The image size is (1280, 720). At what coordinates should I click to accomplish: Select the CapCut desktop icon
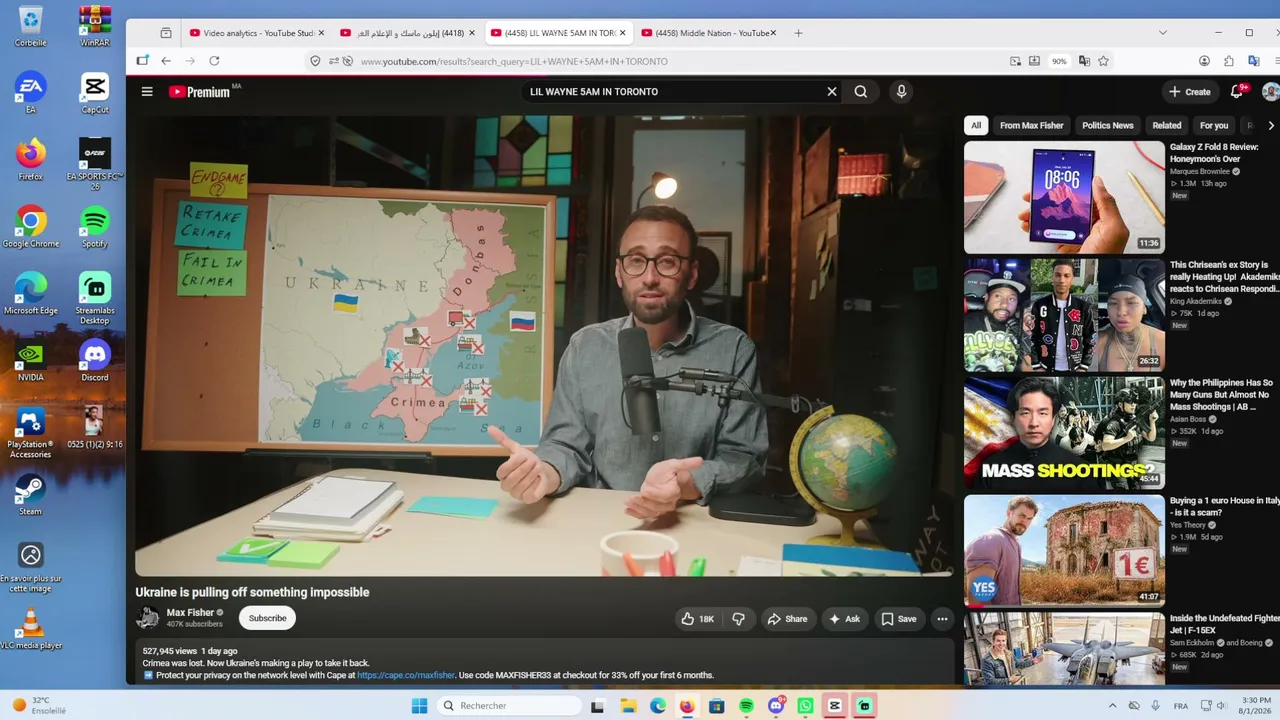95,93
